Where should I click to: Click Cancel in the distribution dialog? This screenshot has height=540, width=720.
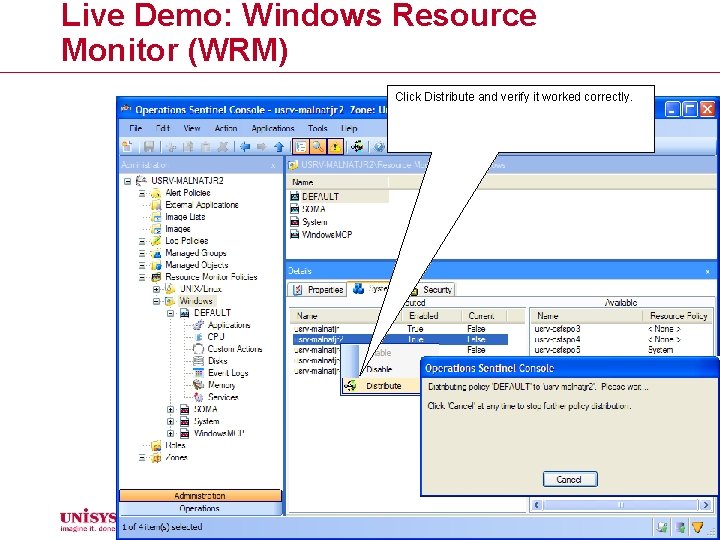pos(570,479)
